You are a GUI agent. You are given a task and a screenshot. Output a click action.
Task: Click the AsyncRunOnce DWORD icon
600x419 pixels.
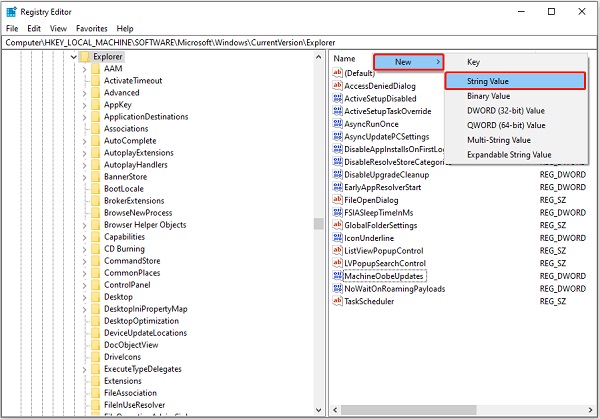pos(338,124)
